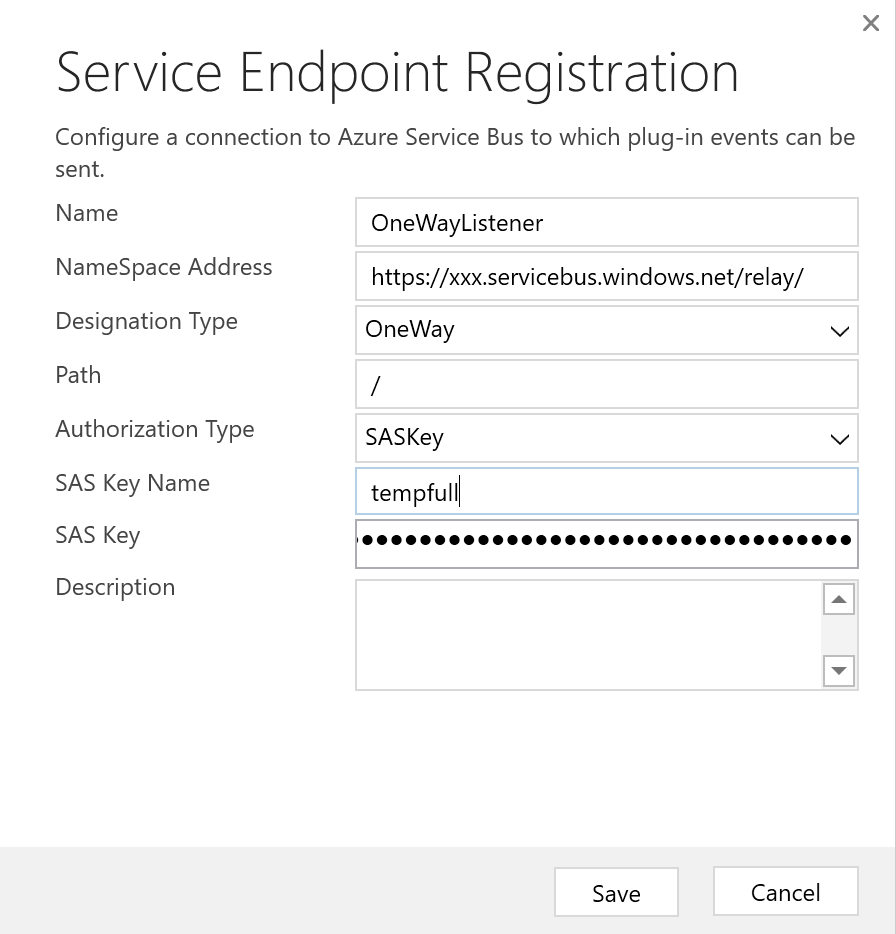This screenshot has width=896, height=934.
Task: Click the Path label
Action: click(x=78, y=376)
